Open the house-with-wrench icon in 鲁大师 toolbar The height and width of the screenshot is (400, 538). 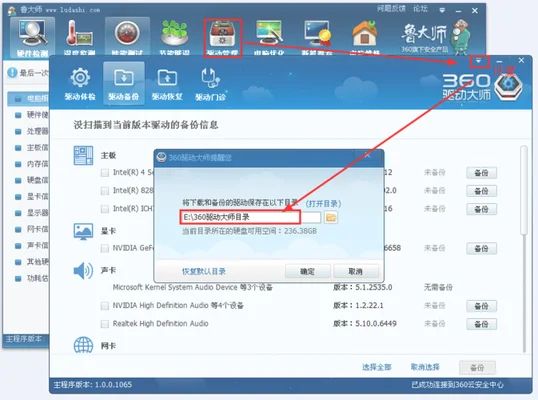(x=365, y=38)
